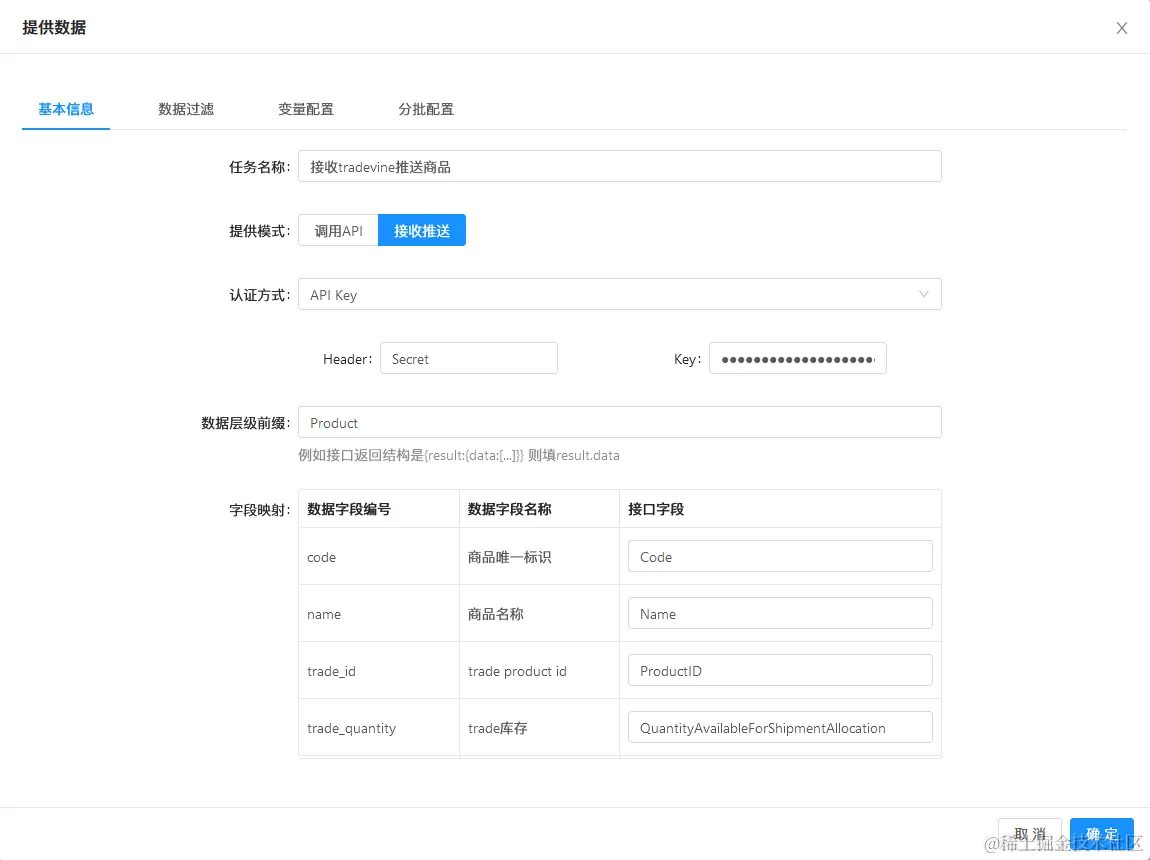This screenshot has width=1150, height=860.
Task: Switch to the 基本信息 tab
Action: coord(66,109)
